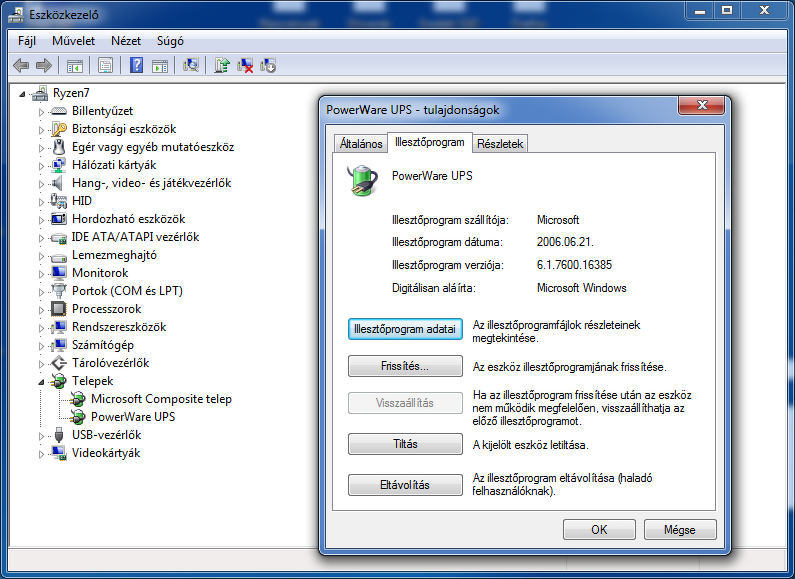Select the Hordozható eszközök tree item
The width and height of the screenshot is (795, 579).
(x=129, y=219)
